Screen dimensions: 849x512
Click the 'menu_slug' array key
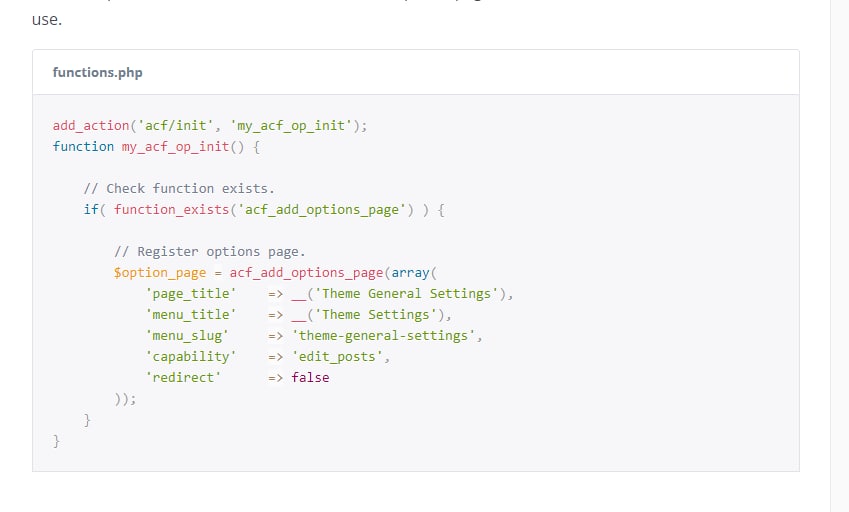(187, 336)
